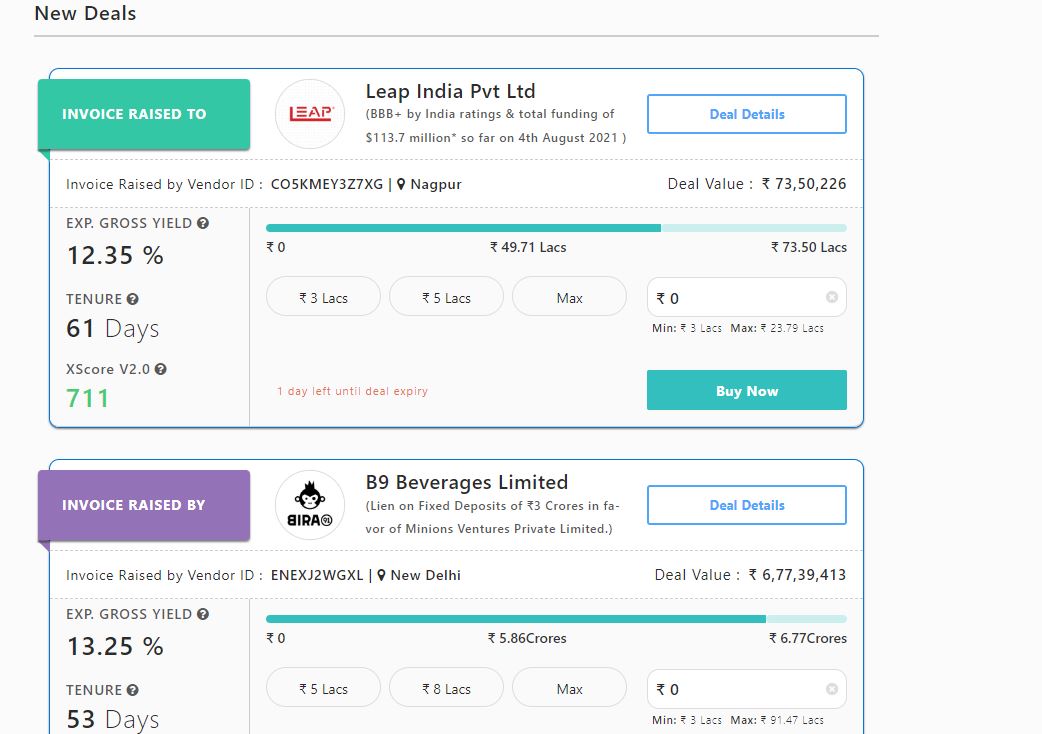Focus the Leap India amount input field
The height and width of the screenshot is (734, 1042).
pyautogui.click(x=746, y=298)
